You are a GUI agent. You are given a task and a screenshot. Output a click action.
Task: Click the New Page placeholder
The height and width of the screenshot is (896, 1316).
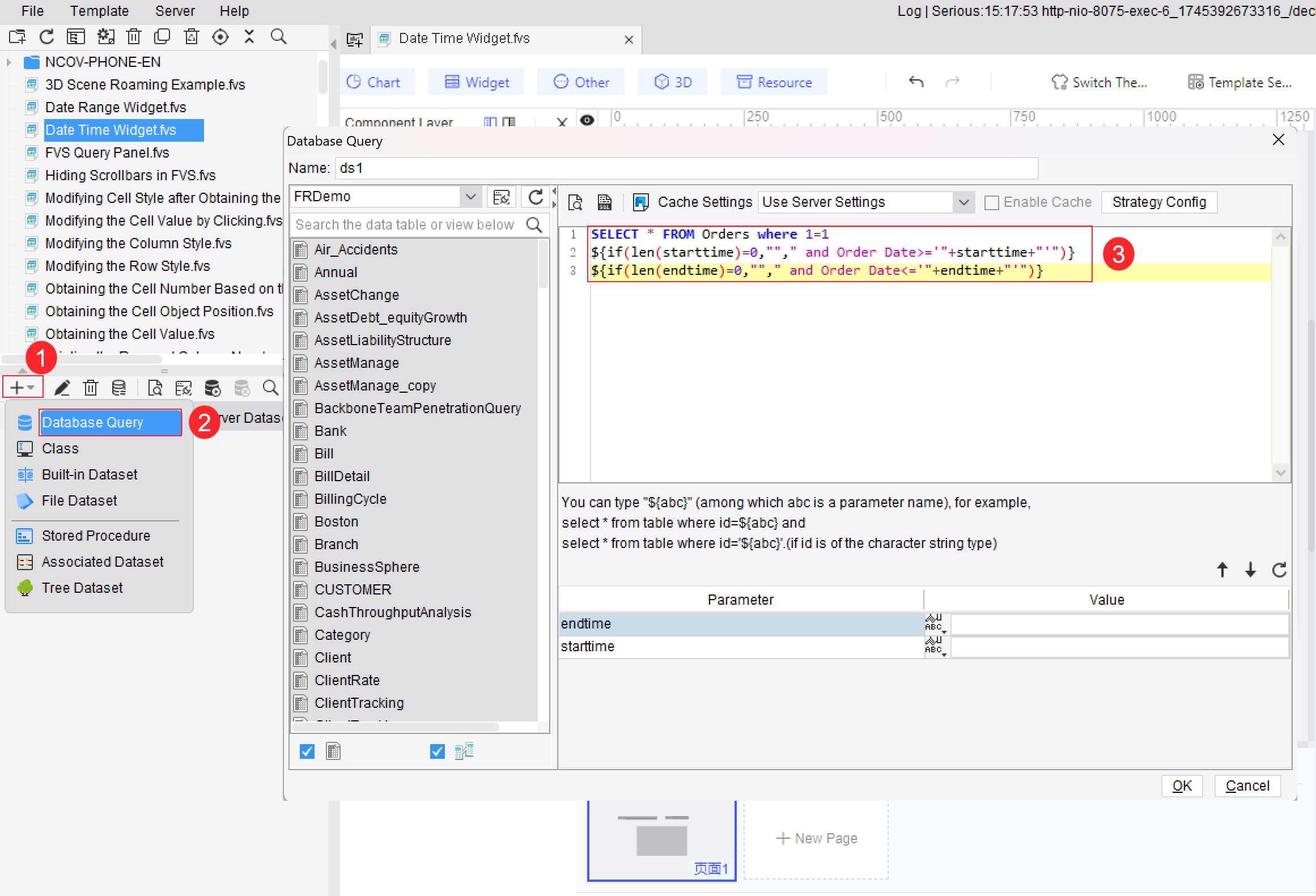tap(816, 838)
